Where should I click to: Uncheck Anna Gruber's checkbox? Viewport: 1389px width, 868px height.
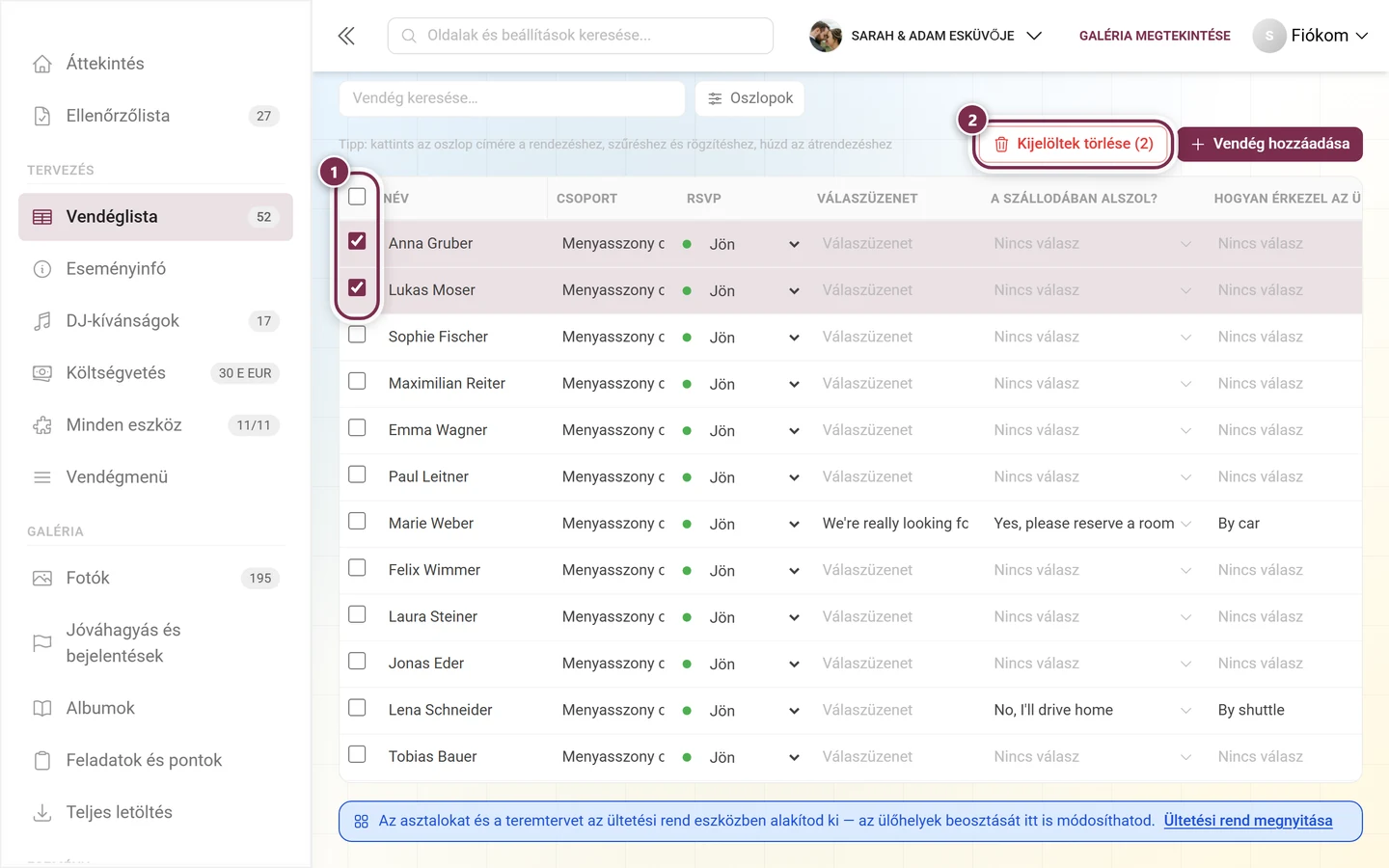tap(357, 241)
